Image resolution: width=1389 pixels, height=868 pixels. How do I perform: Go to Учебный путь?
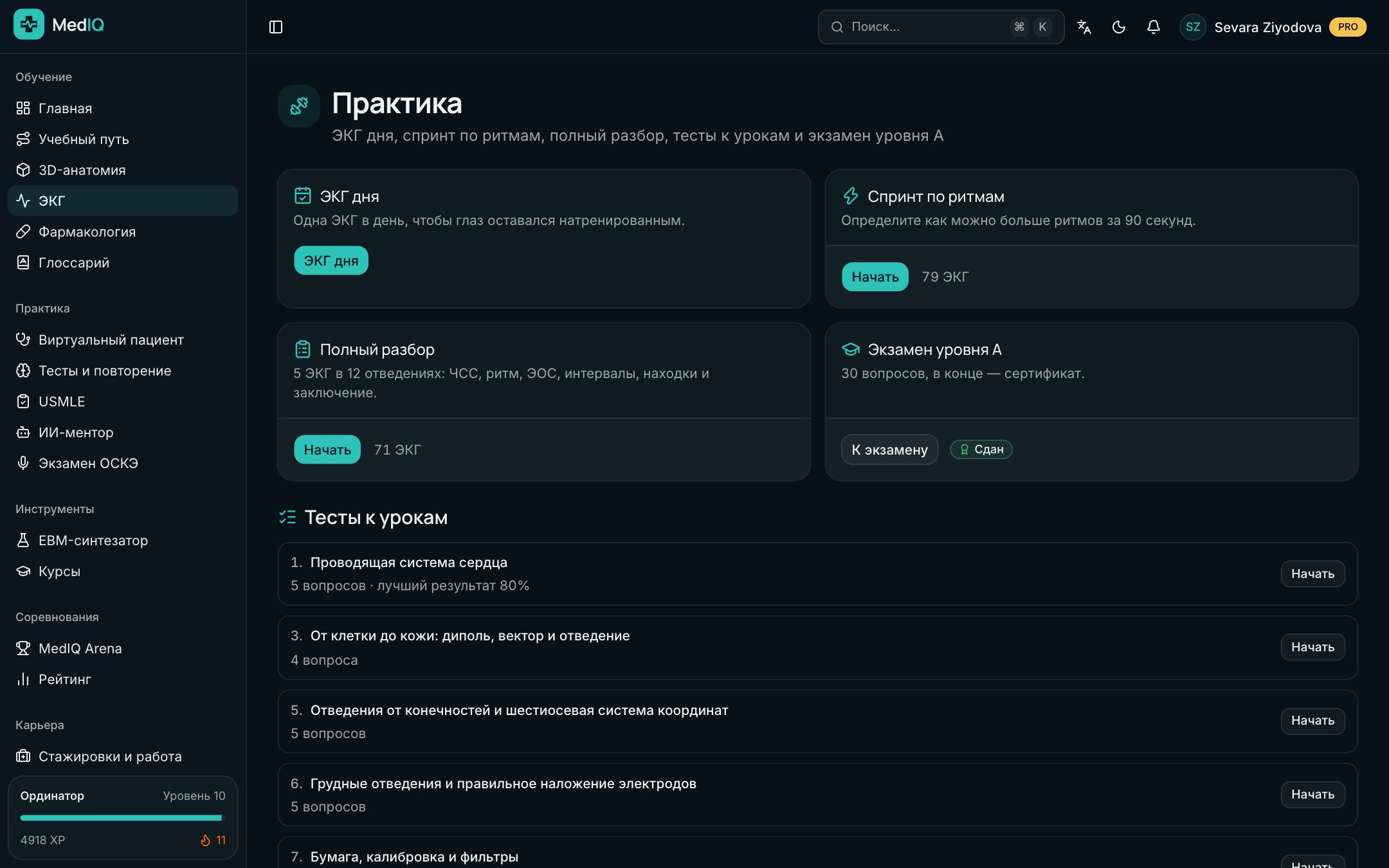pyautogui.click(x=123, y=139)
